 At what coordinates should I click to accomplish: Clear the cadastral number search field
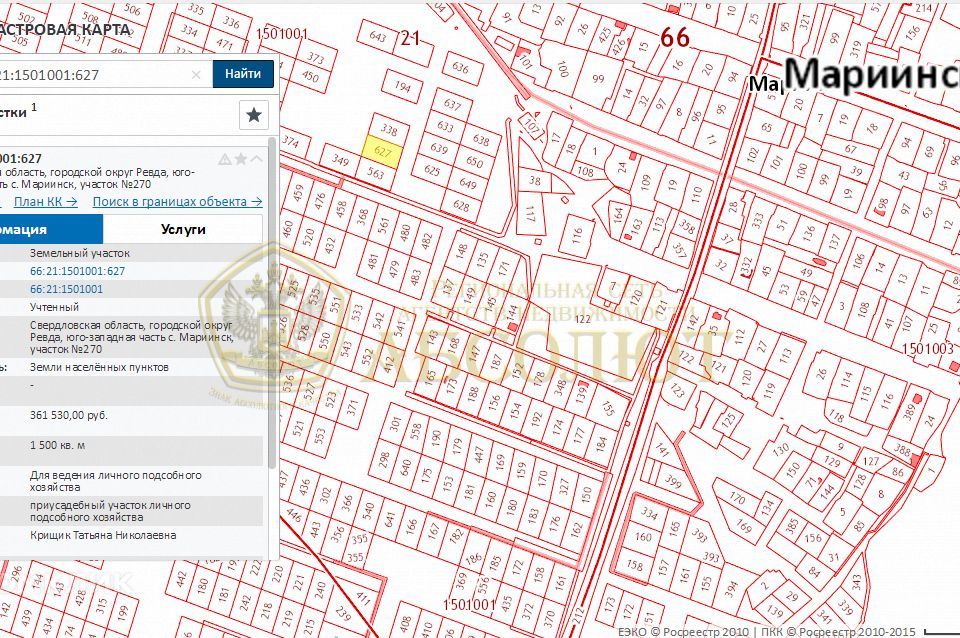click(x=196, y=75)
